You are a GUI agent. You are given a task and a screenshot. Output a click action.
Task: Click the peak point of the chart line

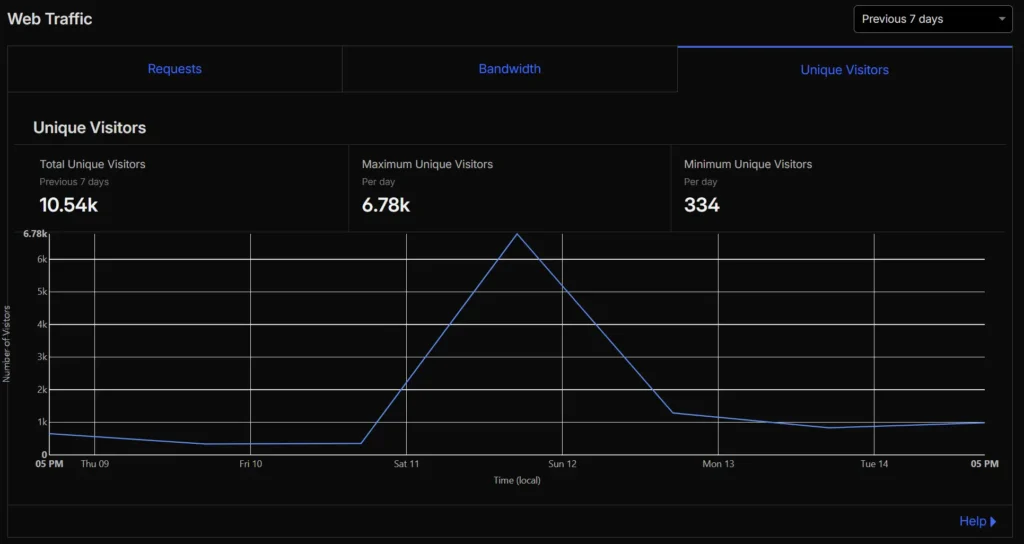(517, 234)
